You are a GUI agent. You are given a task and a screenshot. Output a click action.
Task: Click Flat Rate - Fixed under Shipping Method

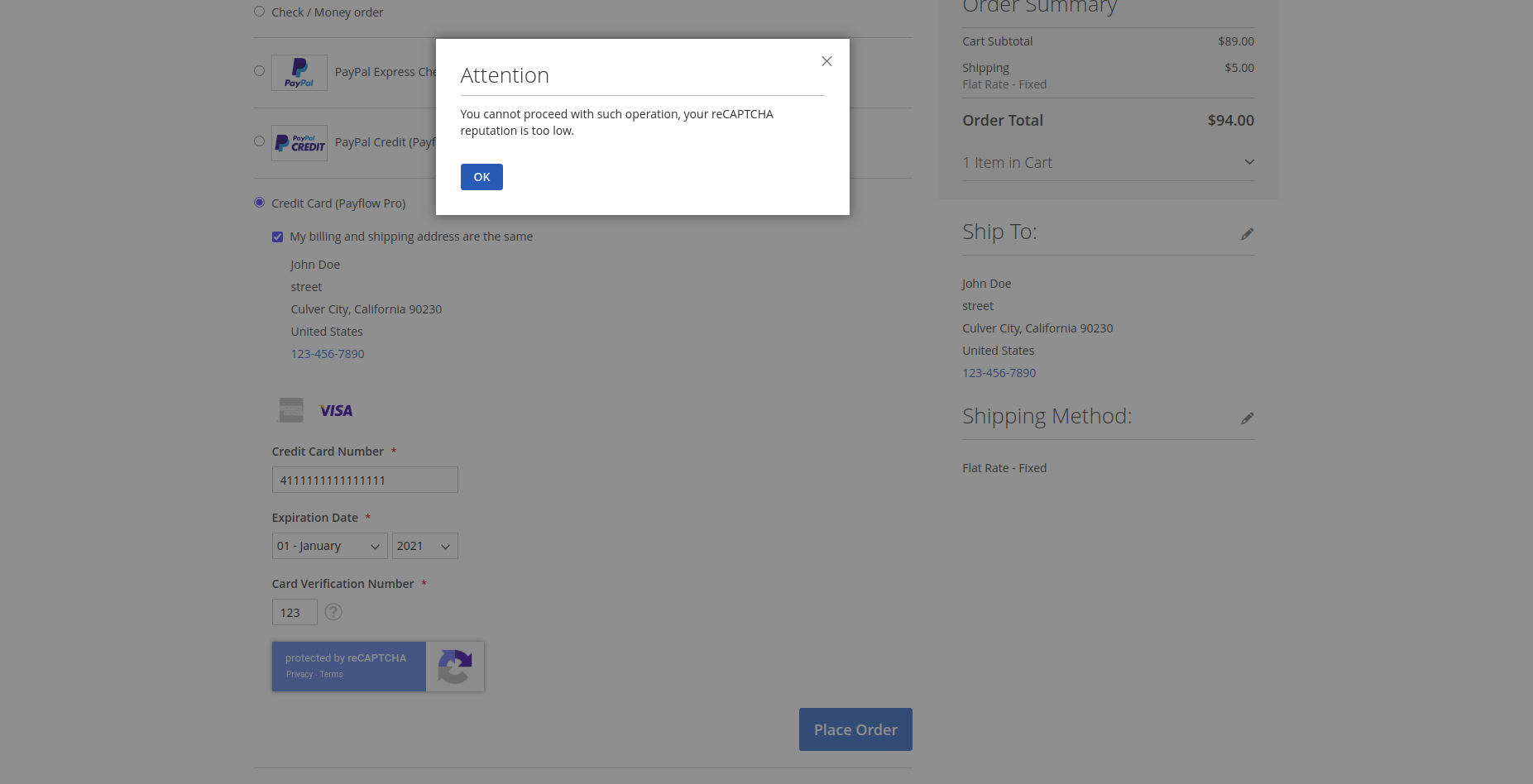(x=1004, y=468)
